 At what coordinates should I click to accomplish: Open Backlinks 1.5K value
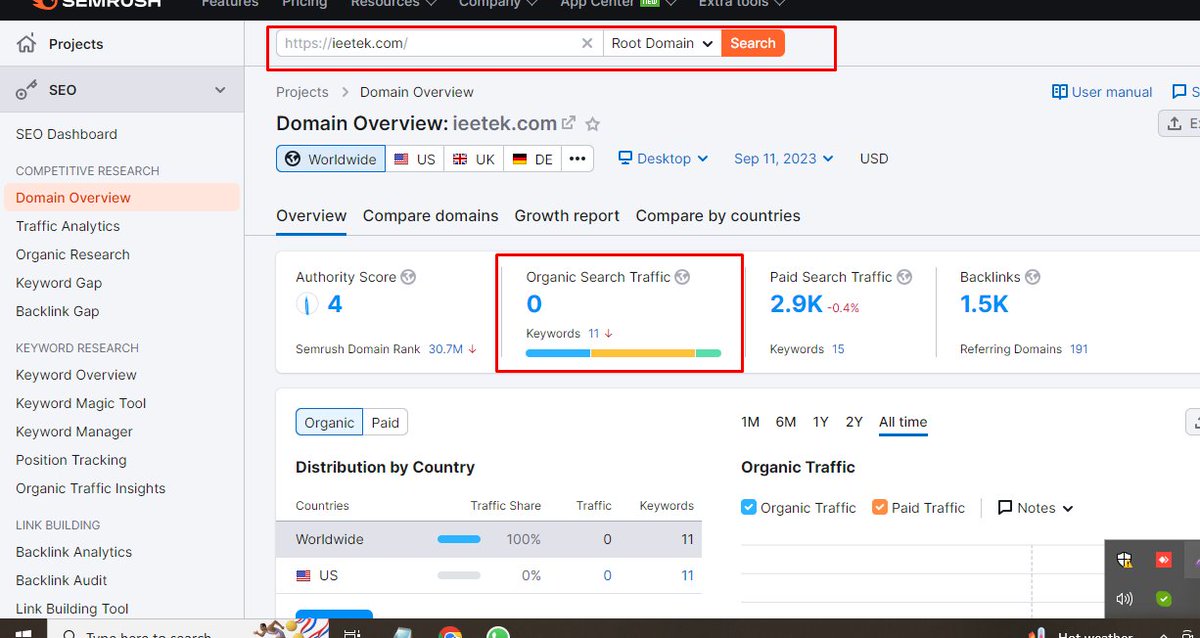tap(984, 305)
